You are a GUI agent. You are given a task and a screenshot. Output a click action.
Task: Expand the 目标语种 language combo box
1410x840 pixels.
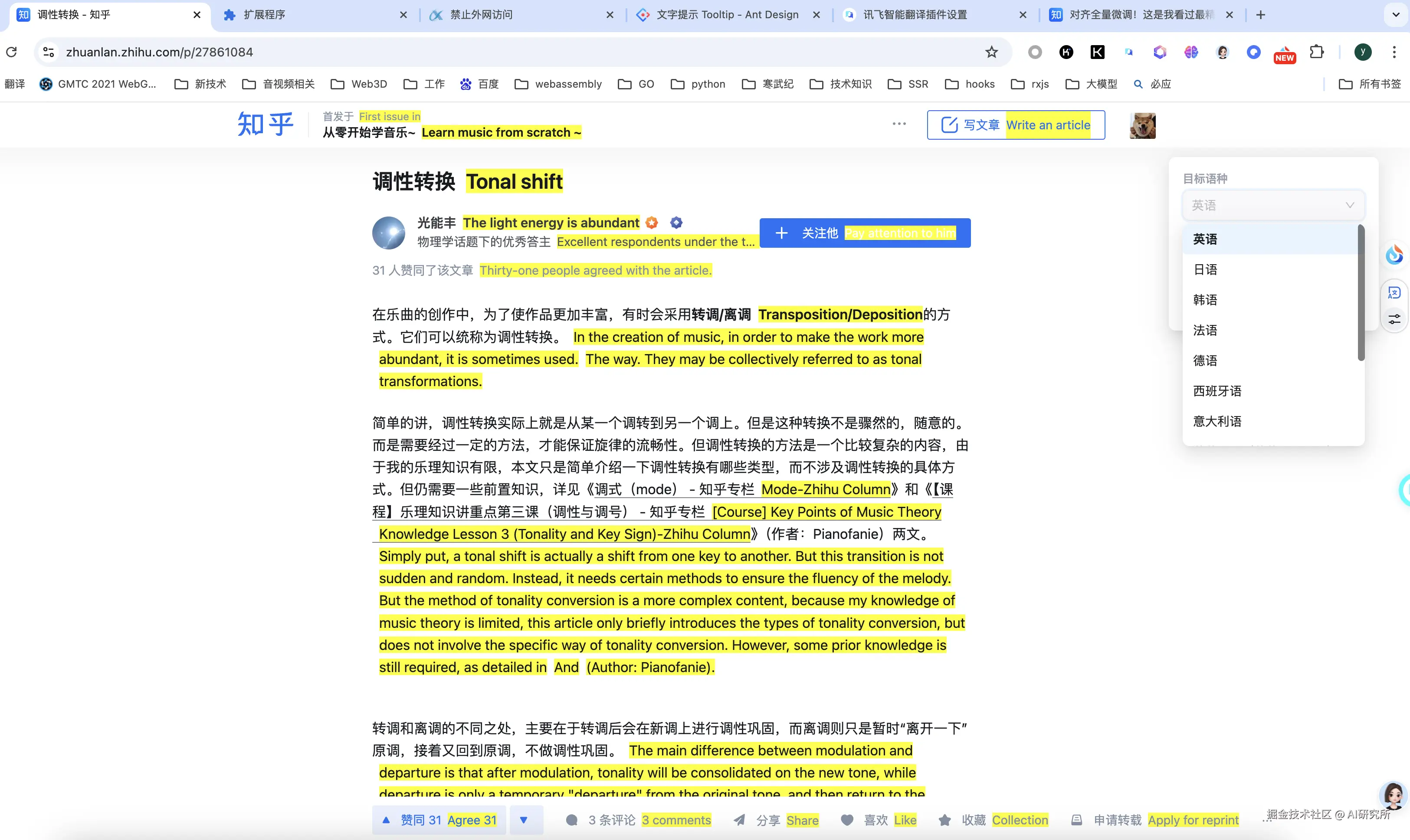[x=1273, y=205]
